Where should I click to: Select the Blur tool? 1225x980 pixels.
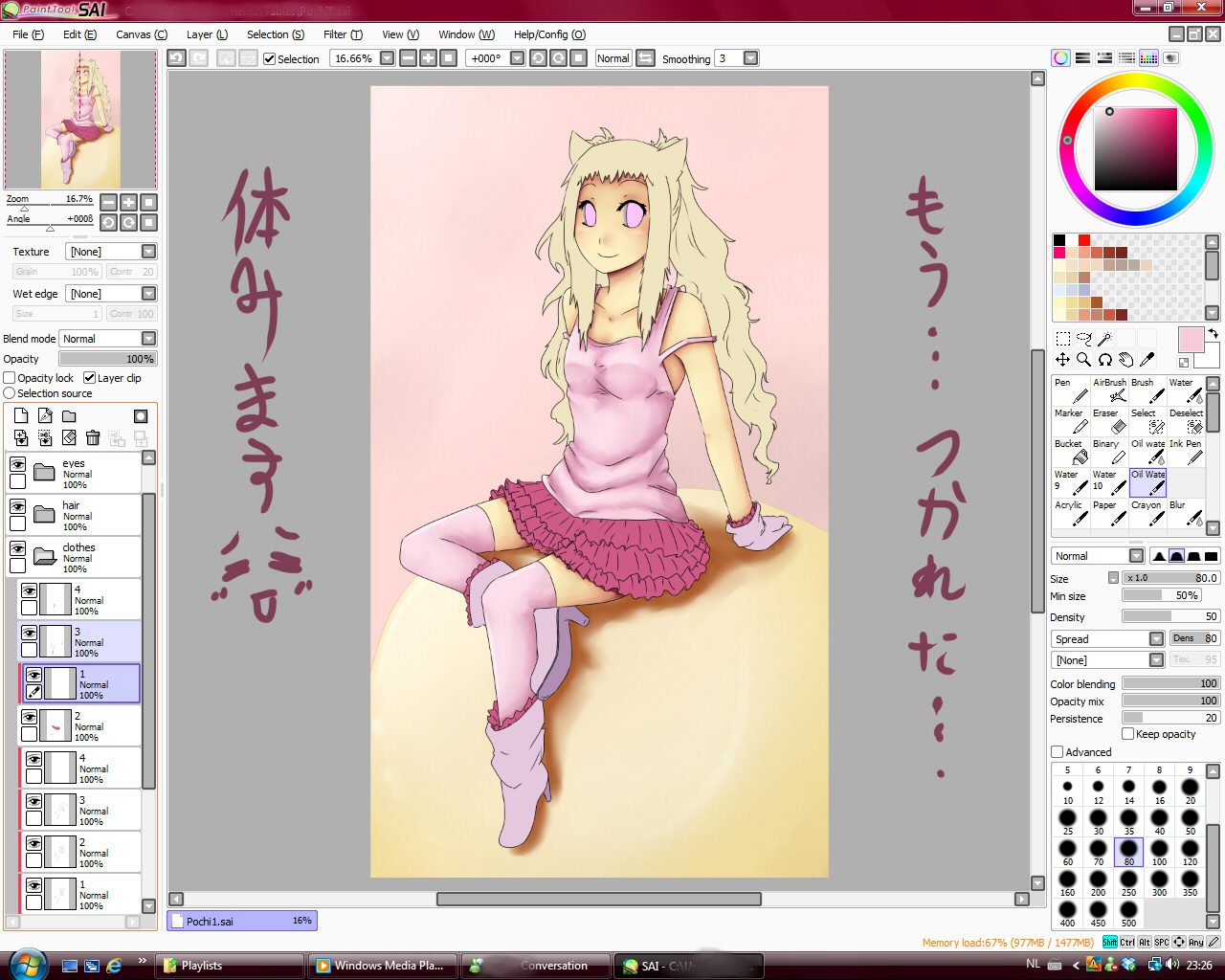click(x=1186, y=512)
